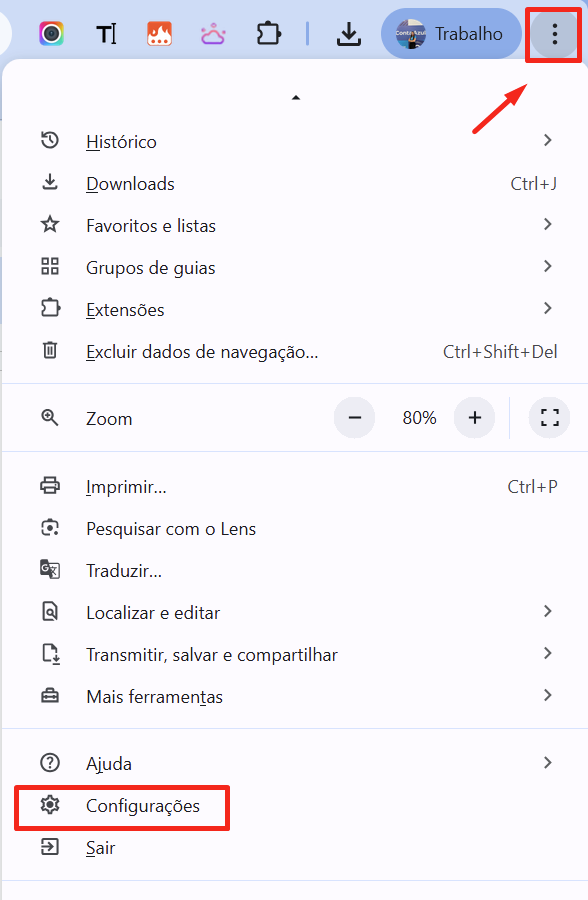This screenshot has height=900, width=588.
Task: Enter fullscreen via the zoom fullscreen icon
Action: [549, 417]
